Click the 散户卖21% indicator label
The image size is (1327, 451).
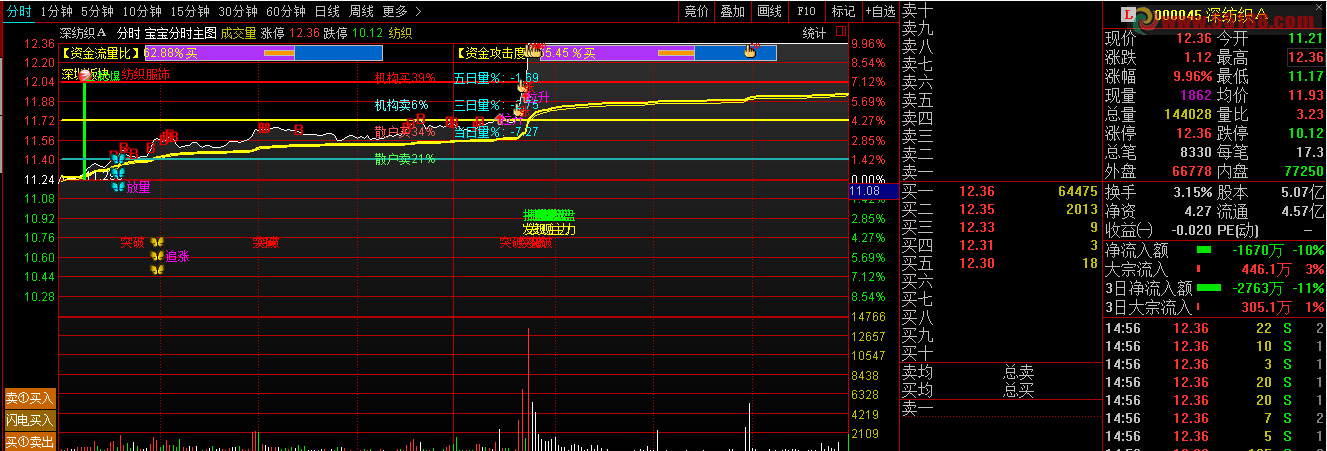pyautogui.click(x=405, y=159)
